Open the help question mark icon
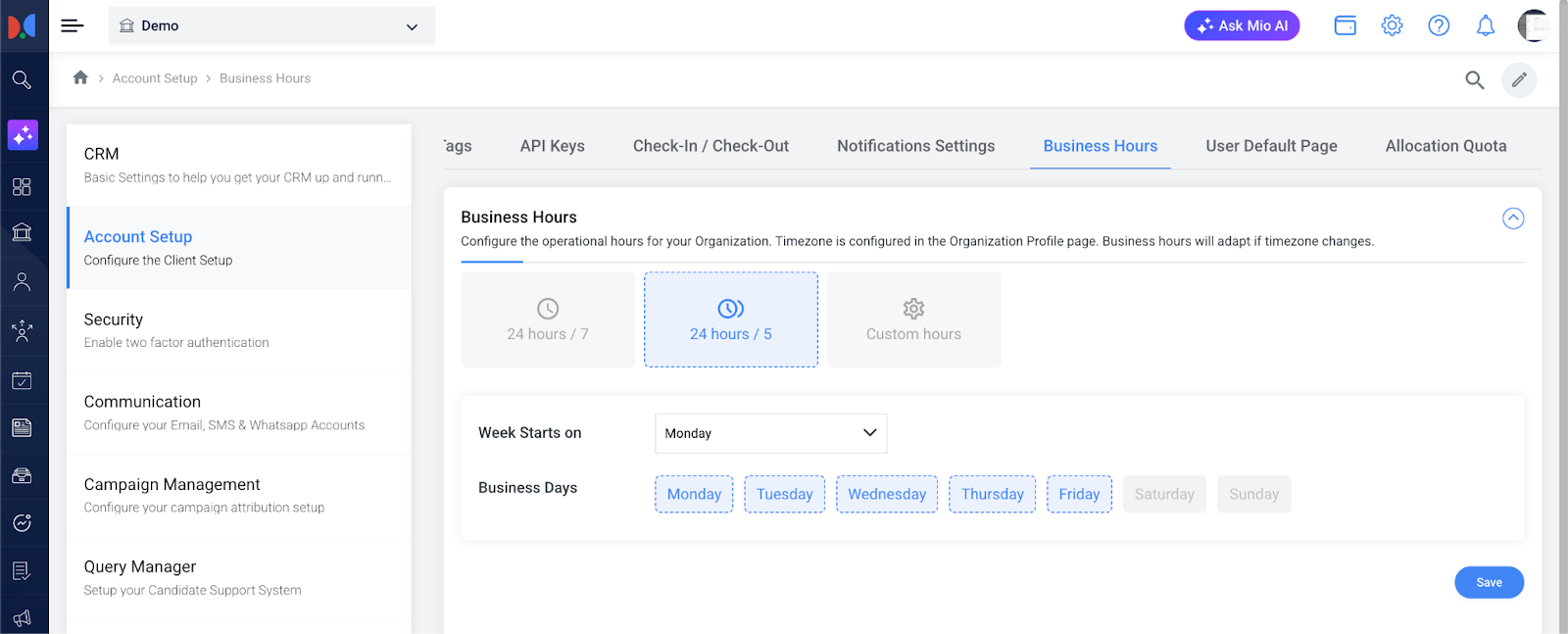The image size is (1568, 634). click(x=1438, y=25)
